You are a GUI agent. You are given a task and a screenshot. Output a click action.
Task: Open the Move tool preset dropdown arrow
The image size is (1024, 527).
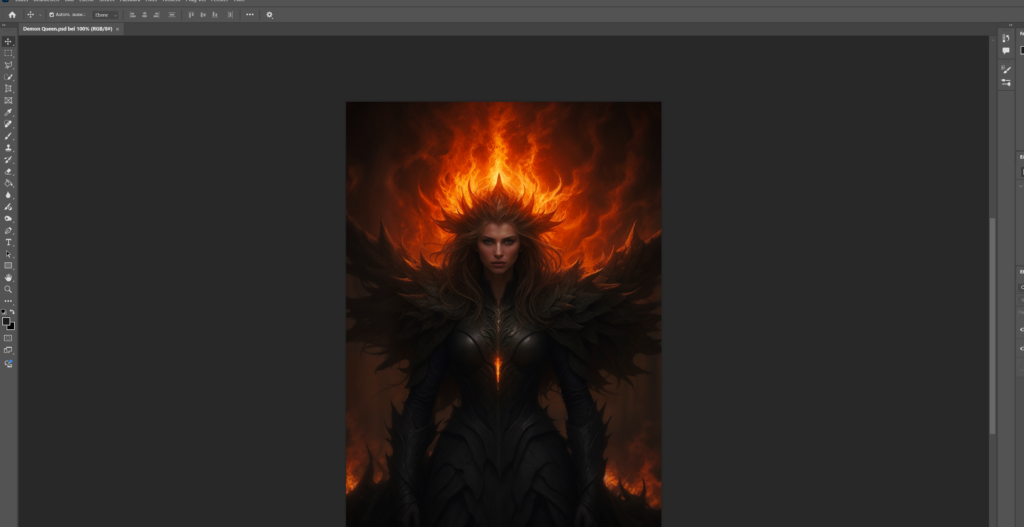[40, 15]
